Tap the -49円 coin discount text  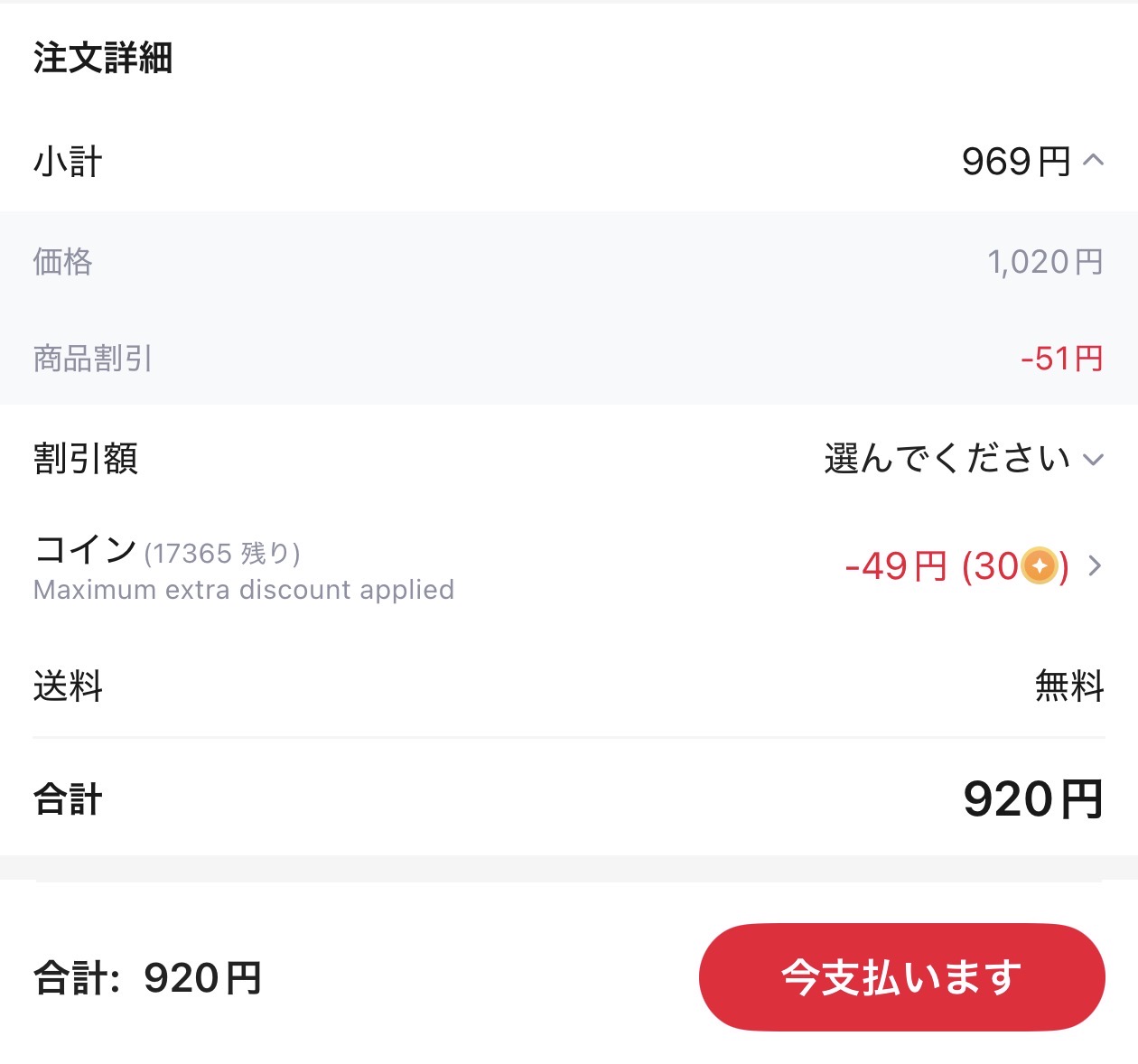(895, 566)
